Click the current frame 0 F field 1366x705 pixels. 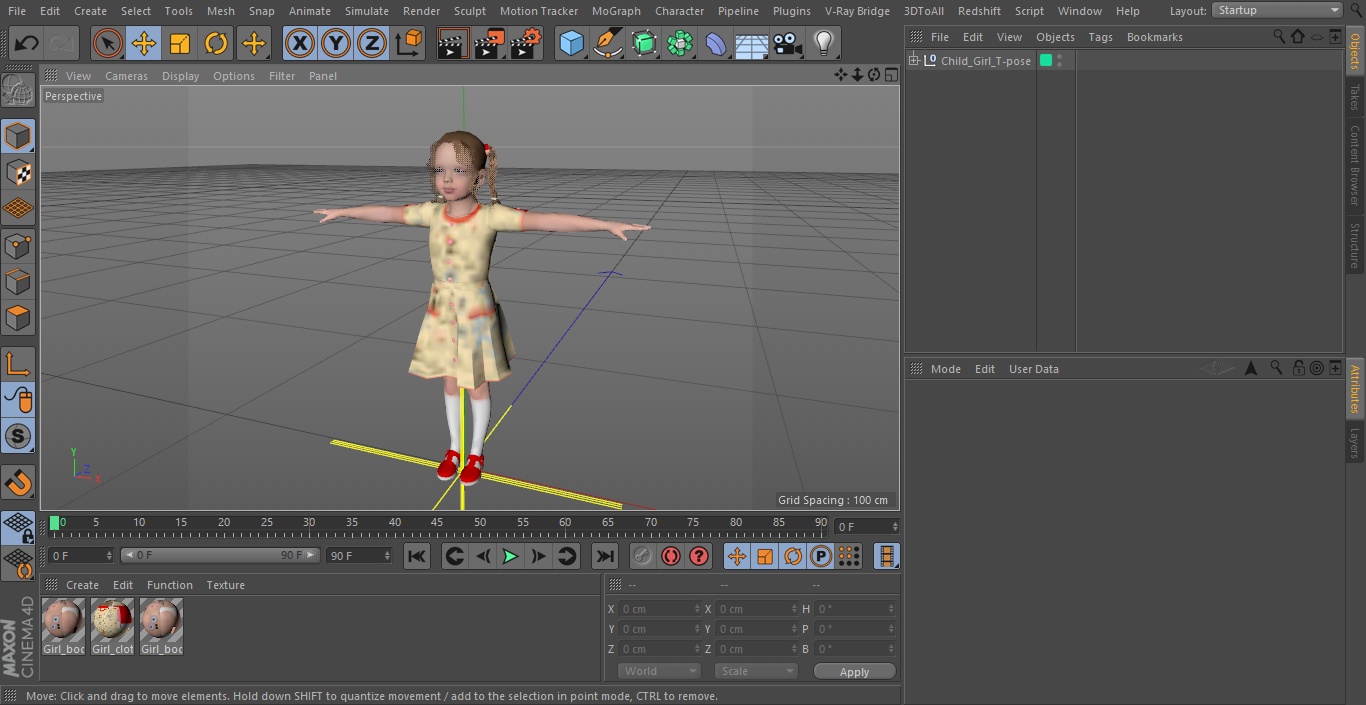click(x=81, y=555)
